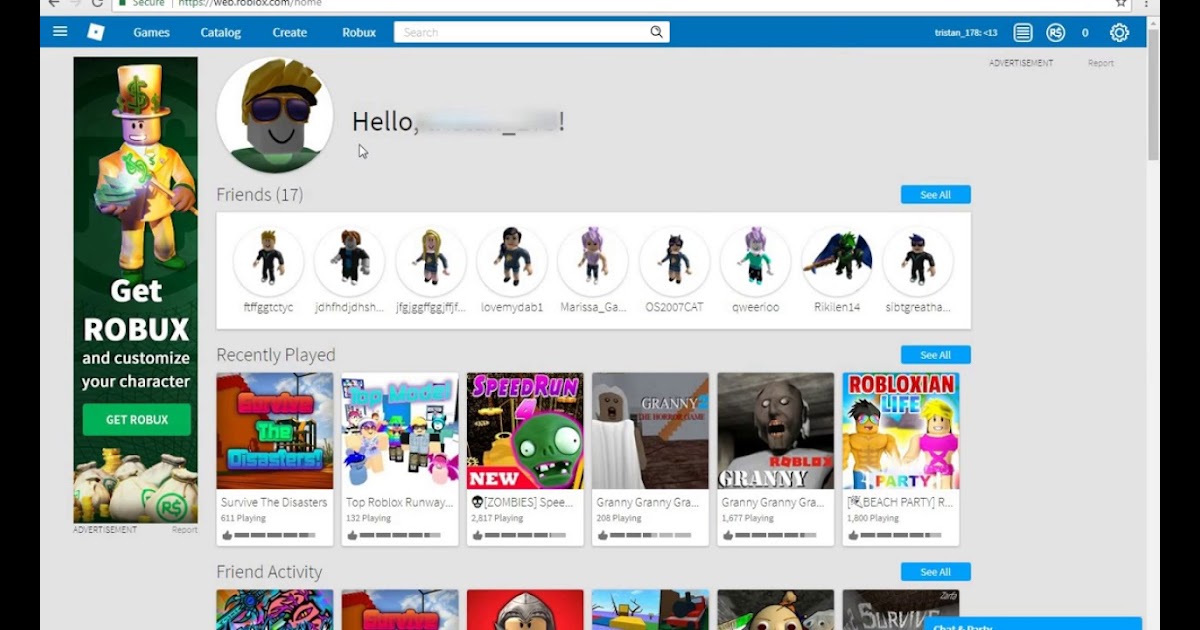Click rating bar under Granny 208 Playing
This screenshot has height=630, width=1200.
coord(653,536)
